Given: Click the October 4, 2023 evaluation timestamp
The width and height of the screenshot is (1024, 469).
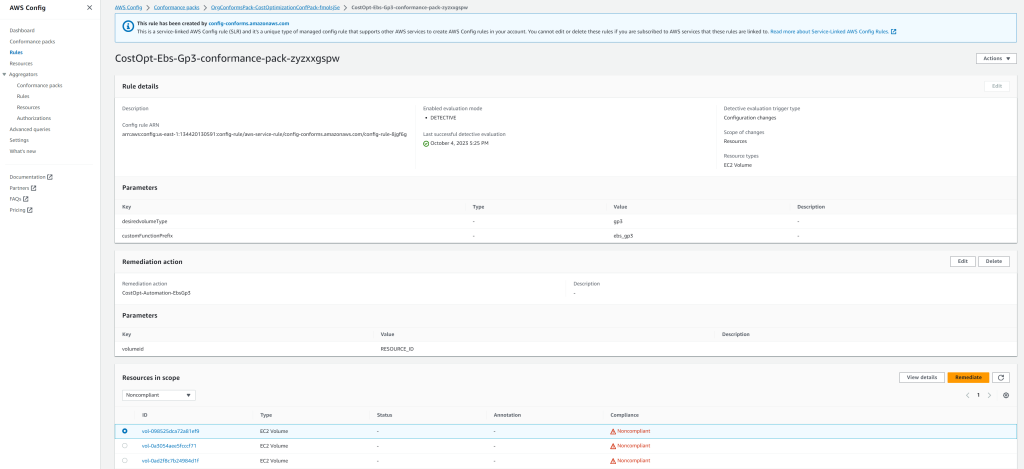Looking at the screenshot, I should coord(459,144).
